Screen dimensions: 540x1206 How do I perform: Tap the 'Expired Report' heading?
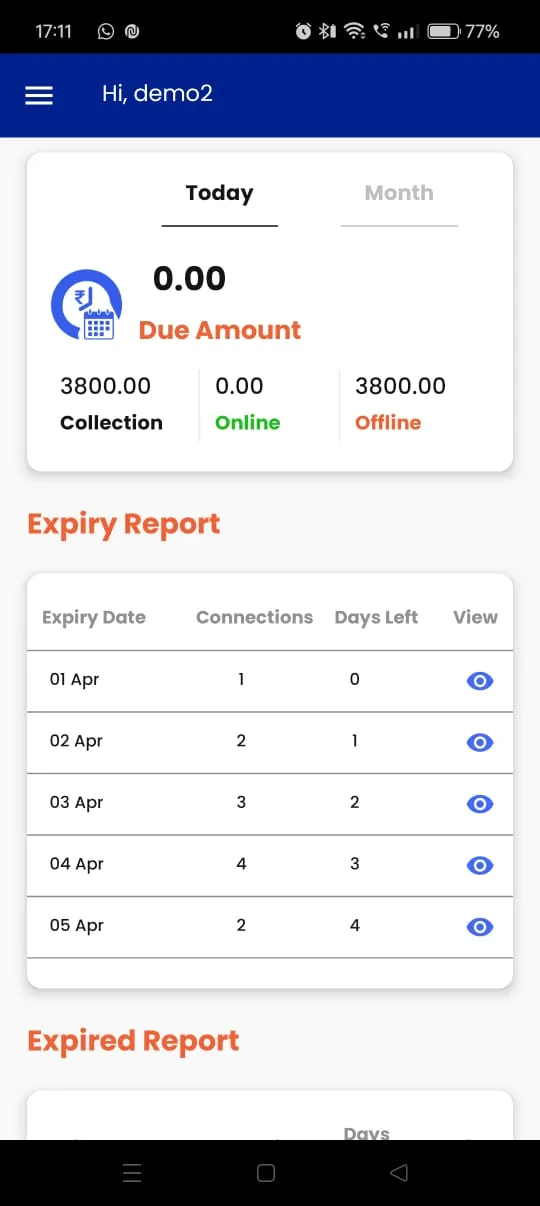point(133,1041)
